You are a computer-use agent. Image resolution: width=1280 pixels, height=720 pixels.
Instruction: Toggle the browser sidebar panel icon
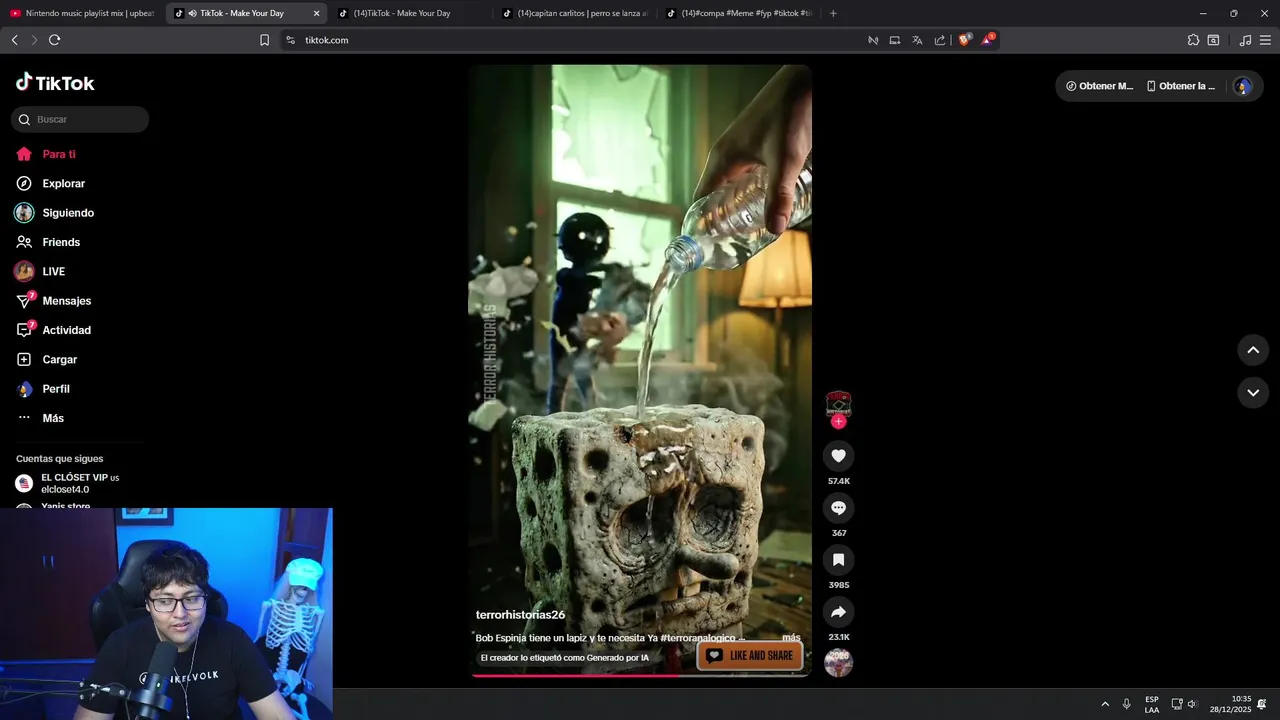(x=1213, y=40)
